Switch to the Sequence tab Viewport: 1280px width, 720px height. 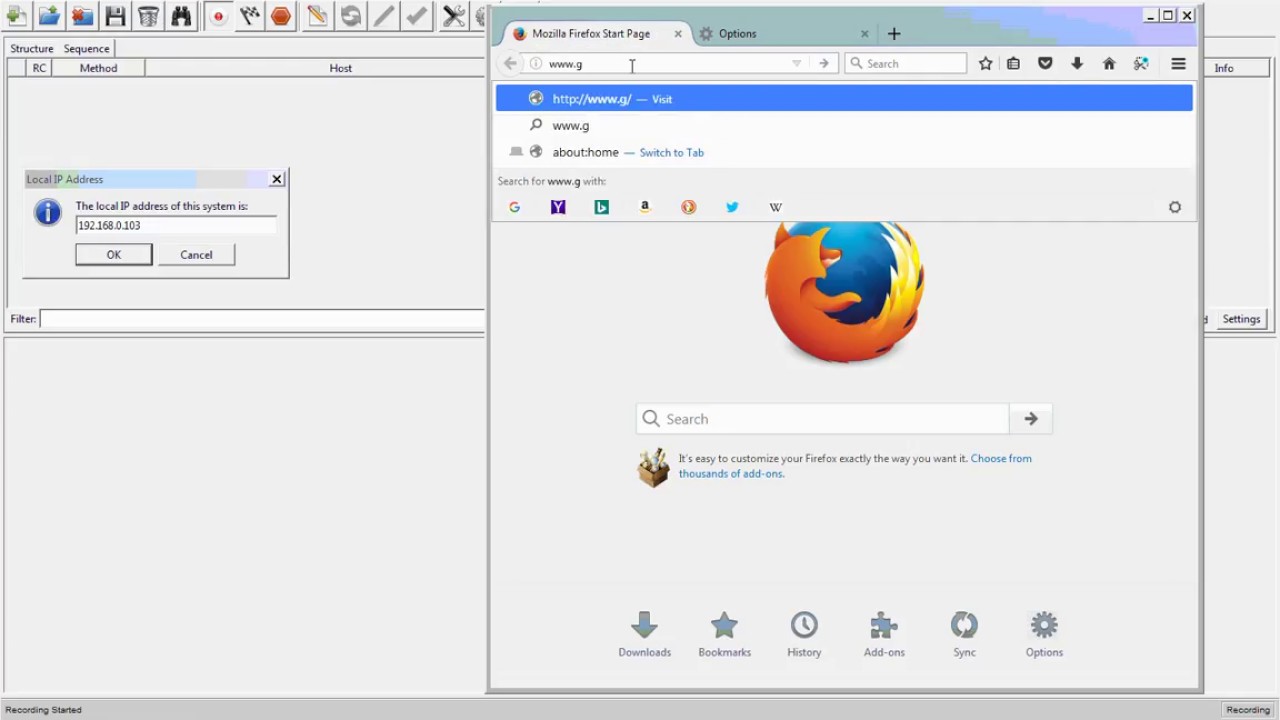tap(87, 48)
